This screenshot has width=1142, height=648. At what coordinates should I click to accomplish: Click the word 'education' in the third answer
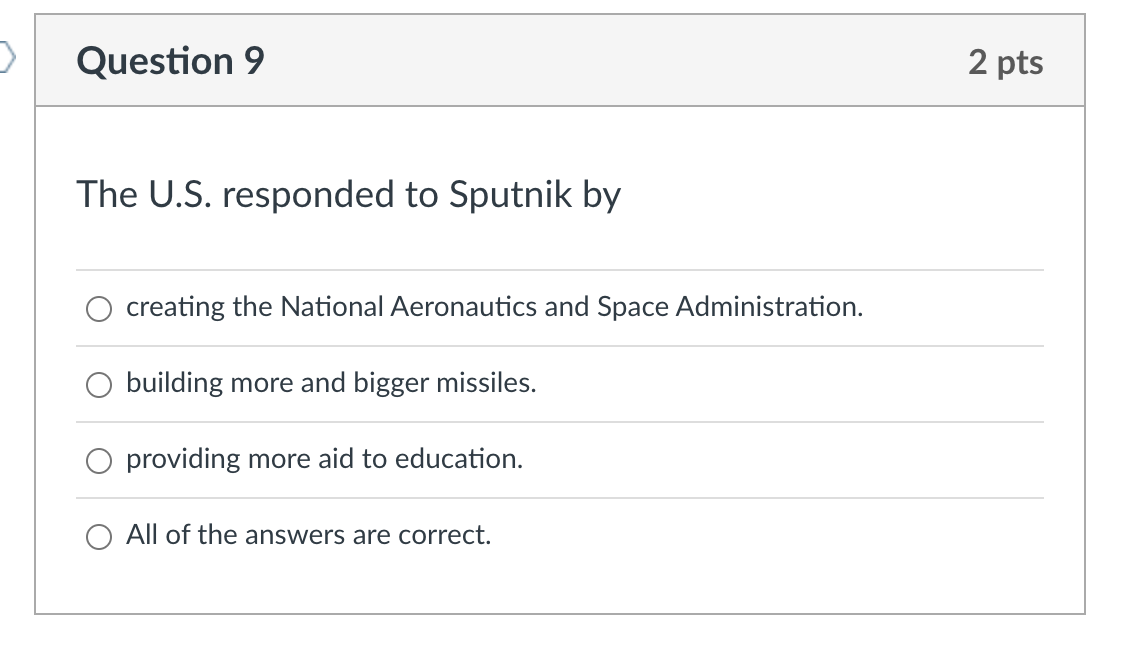point(459,459)
